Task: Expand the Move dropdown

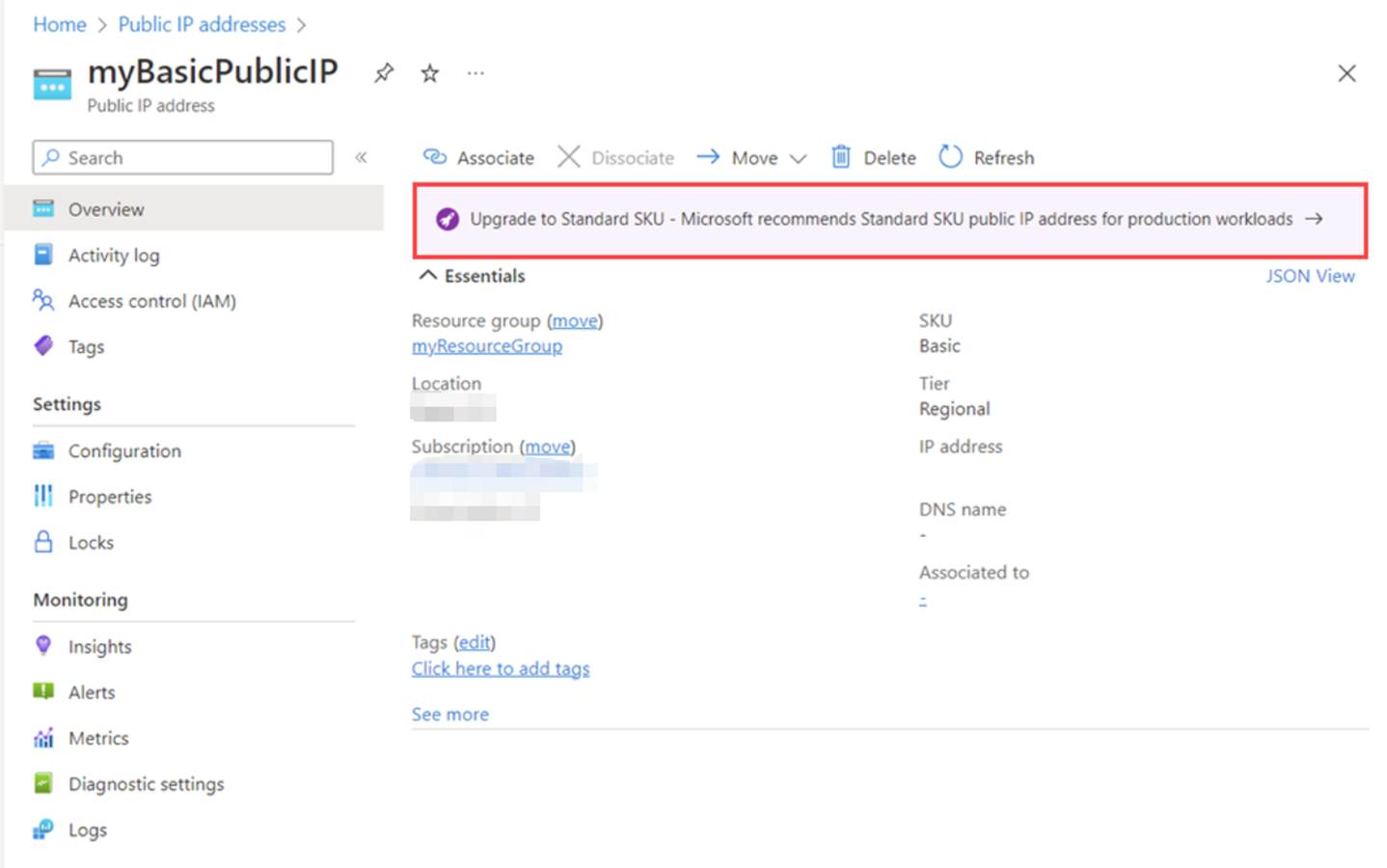Action: [x=798, y=158]
